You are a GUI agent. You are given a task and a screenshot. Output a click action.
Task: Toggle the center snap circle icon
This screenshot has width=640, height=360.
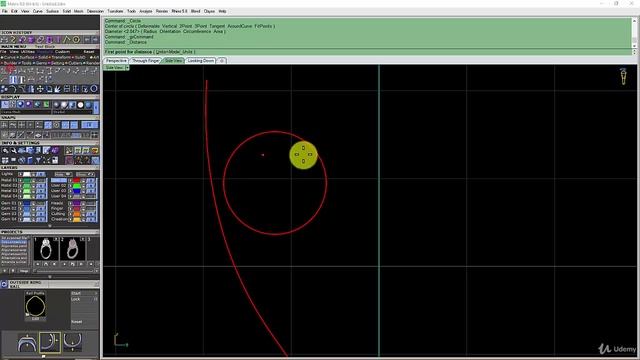coord(56,124)
